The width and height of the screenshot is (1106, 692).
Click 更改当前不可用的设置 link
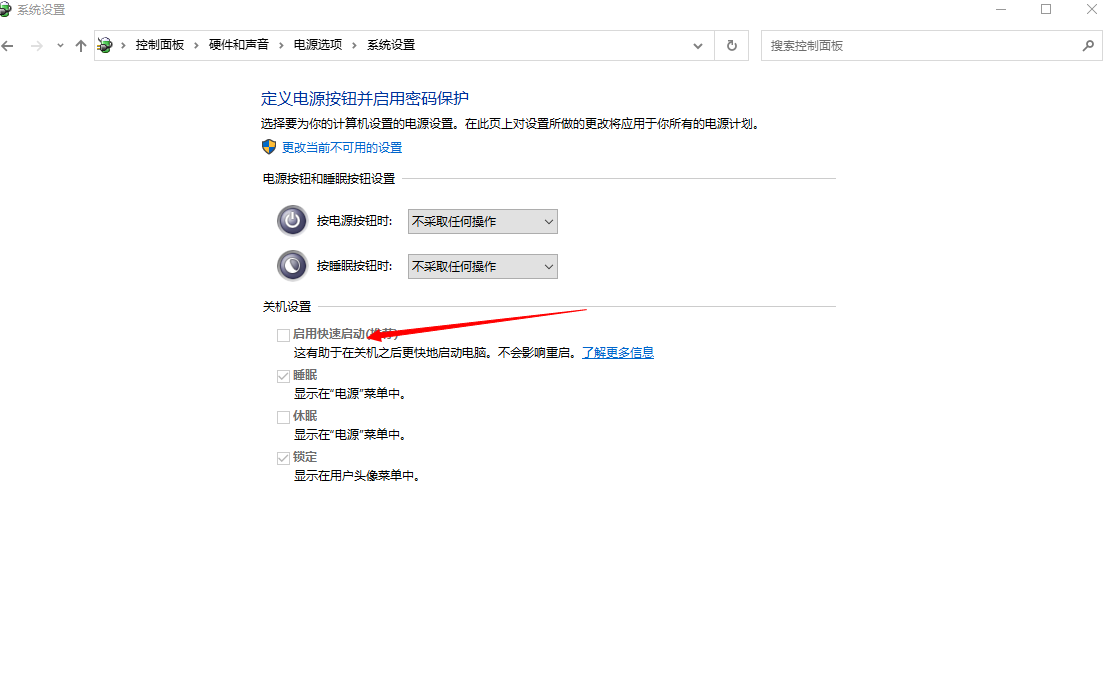pos(342,147)
